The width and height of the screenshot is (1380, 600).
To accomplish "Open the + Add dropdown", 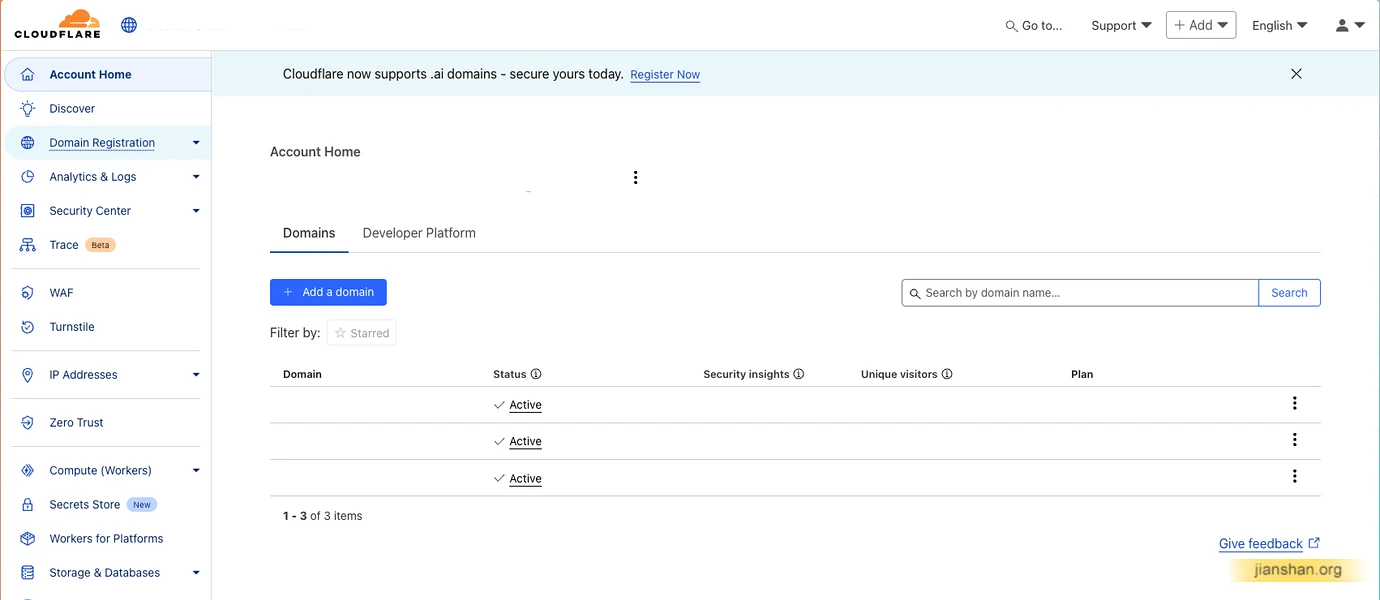I will (1201, 25).
